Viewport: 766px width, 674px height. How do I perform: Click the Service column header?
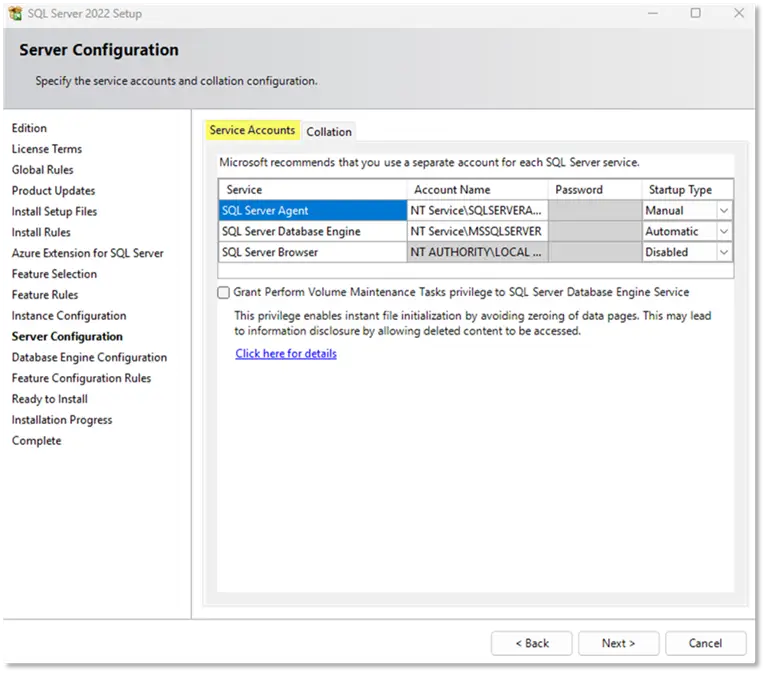(x=312, y=190)
